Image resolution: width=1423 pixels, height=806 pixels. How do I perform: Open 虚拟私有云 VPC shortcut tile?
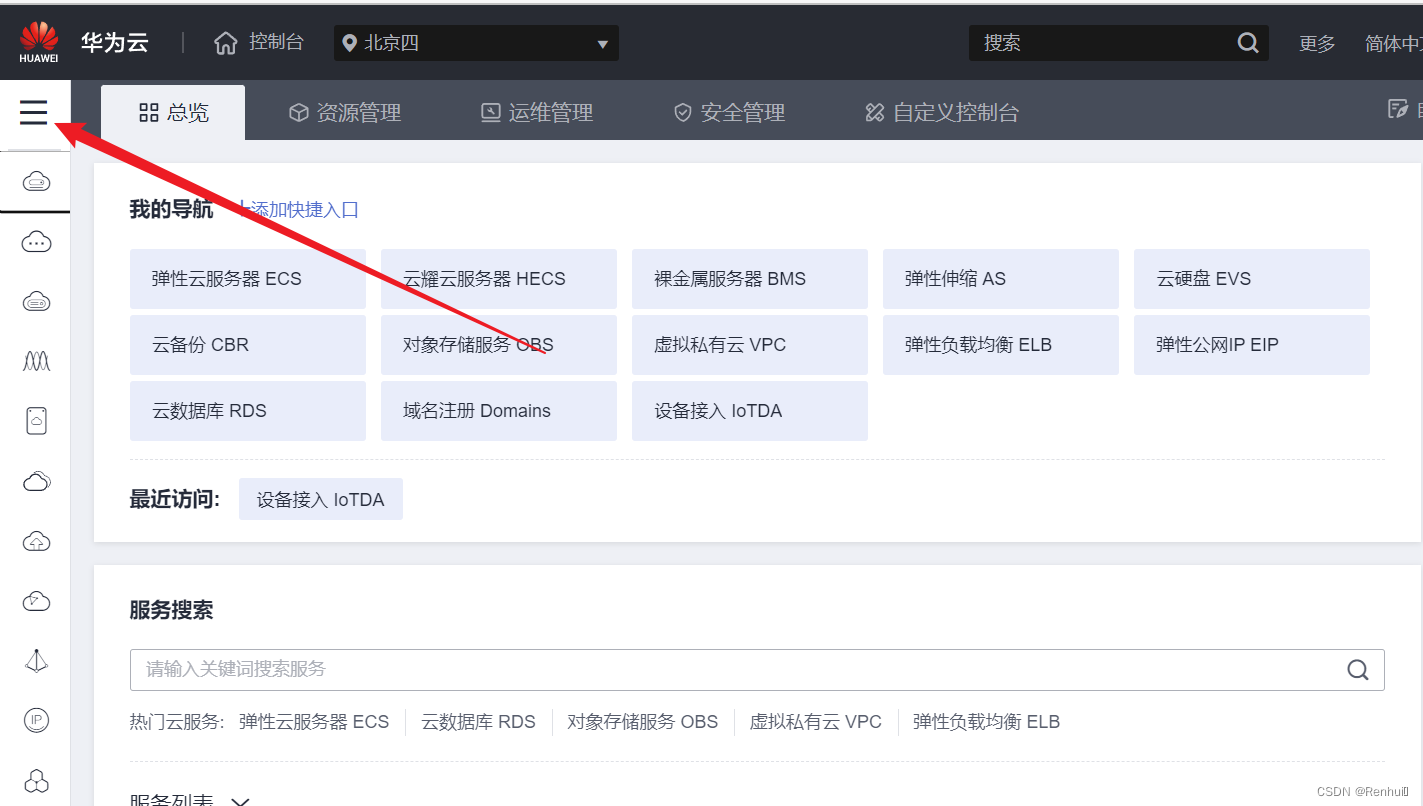[750, 345]
